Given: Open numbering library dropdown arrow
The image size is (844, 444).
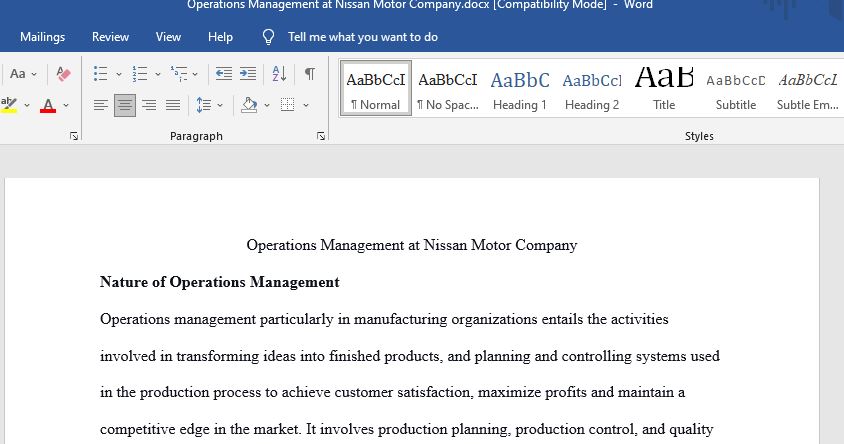Looking at the screenshot, I should (158, 74).
